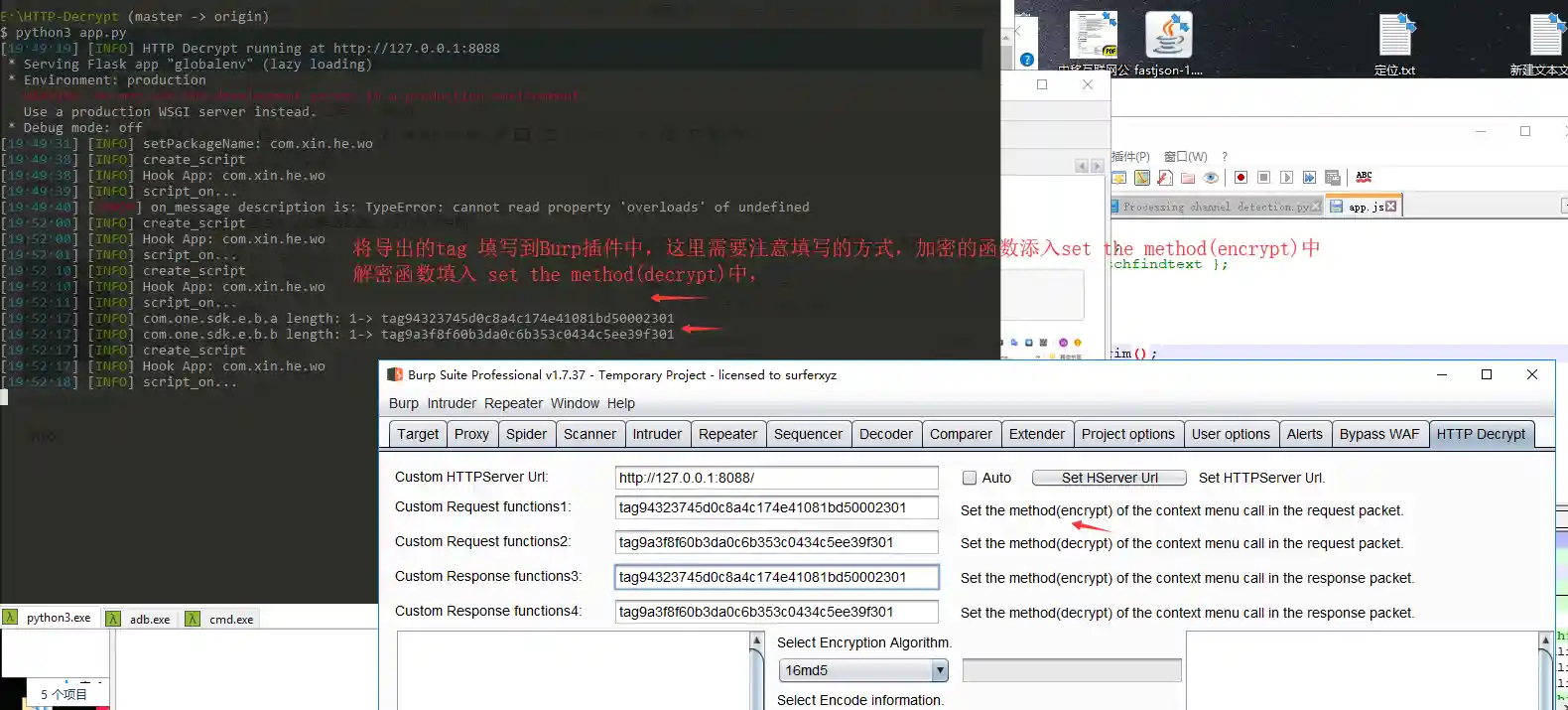This screenshot has width=1568, height=710.
Task: Open the Target tab in Burp Suite
Action: (x=417, y=434)
